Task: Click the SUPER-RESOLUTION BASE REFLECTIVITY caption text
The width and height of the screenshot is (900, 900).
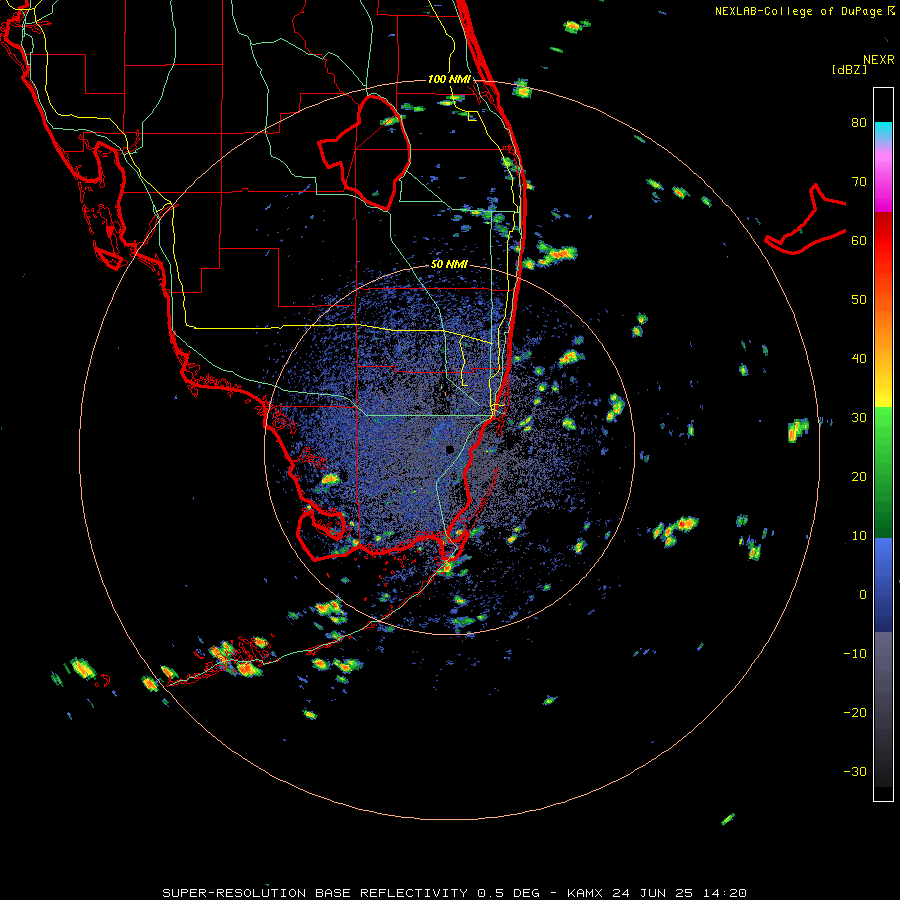Action: point(315,893)
